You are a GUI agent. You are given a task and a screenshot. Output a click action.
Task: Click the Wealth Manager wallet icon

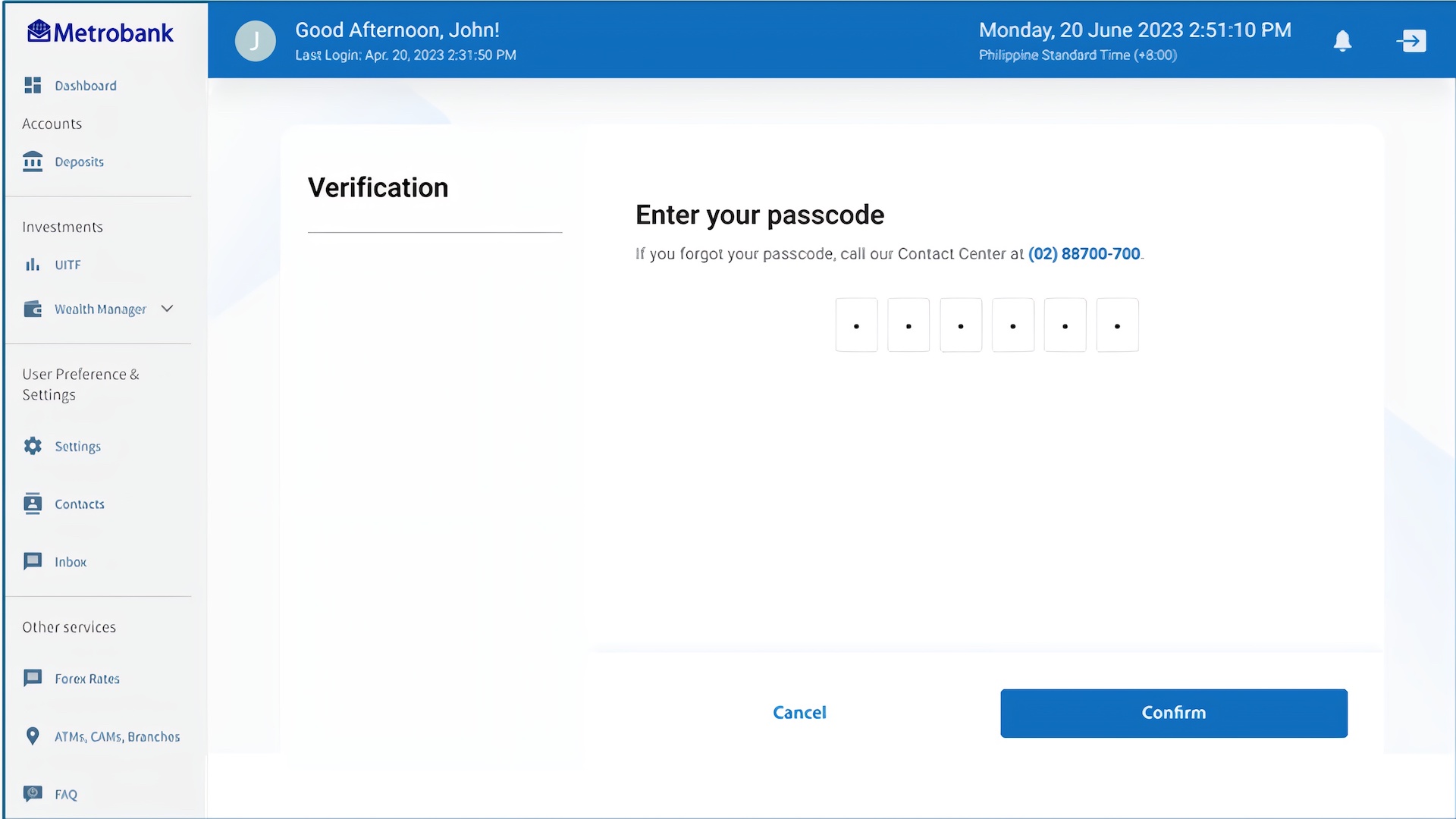(x=33, y=309)
